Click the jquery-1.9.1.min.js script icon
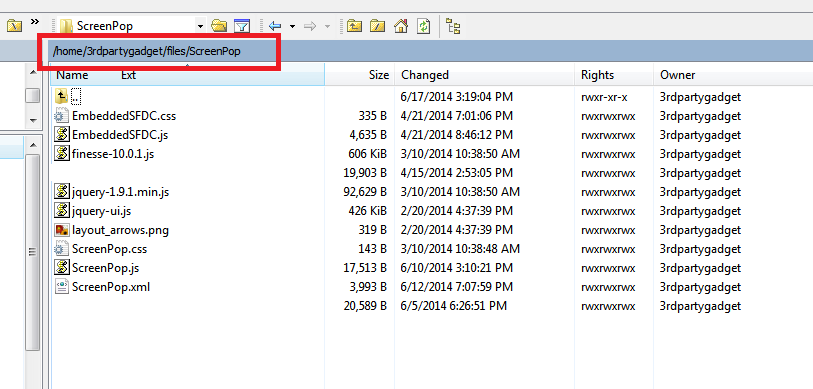The height and width of the screenshot is (389, 813). click(62, 192)
